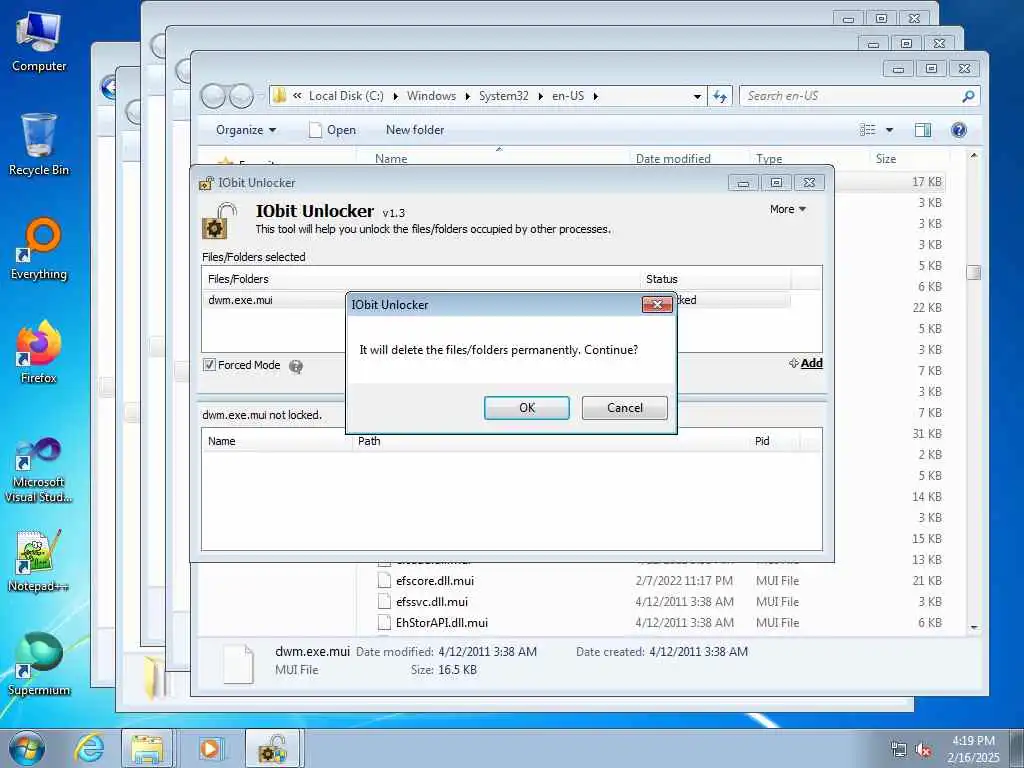Click the Search en-US field

851,96
